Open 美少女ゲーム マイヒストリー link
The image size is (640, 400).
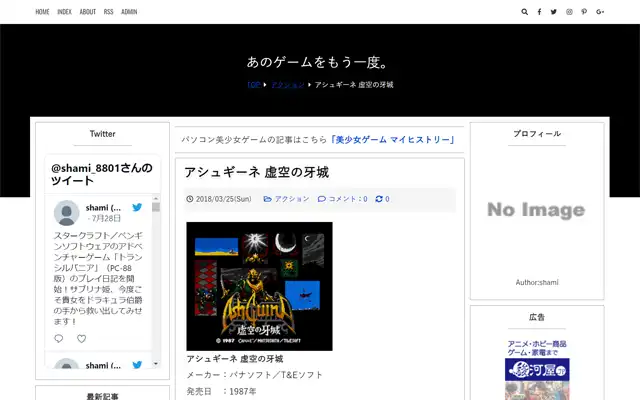coord(393,140)
